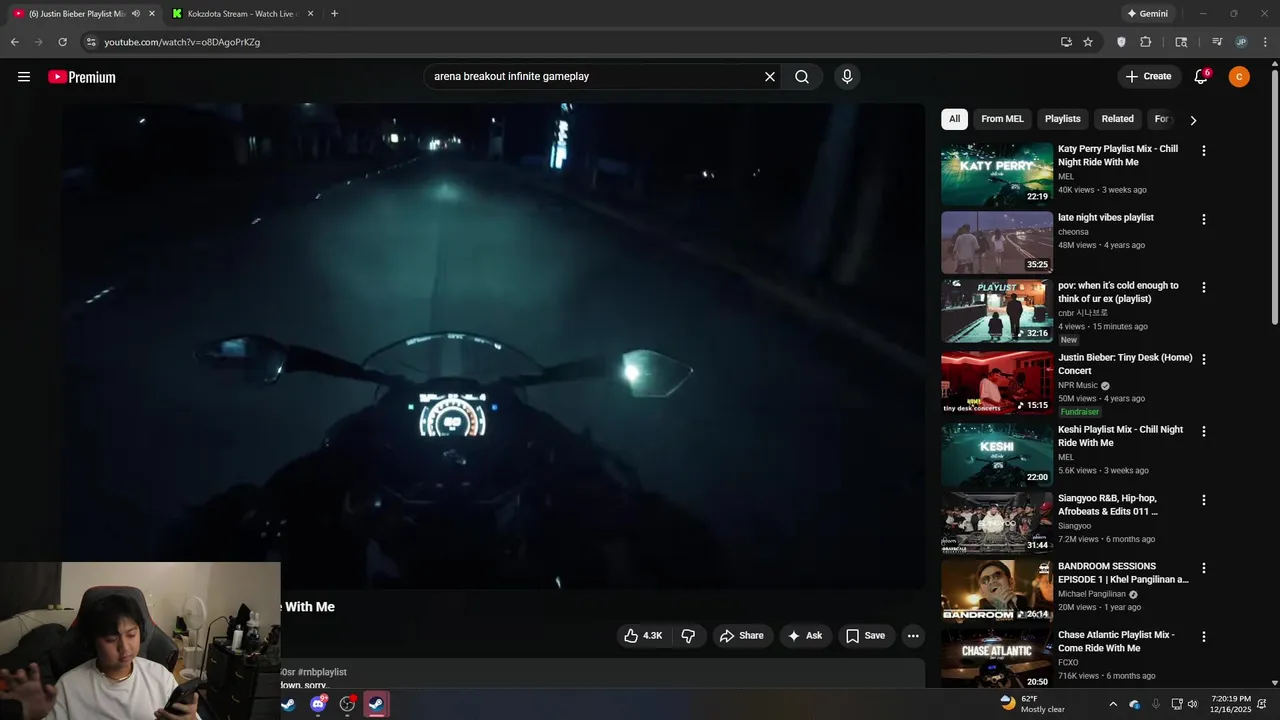The image size is (1280, 720).
Task: Select the Playlists filter chip
Action: coord(1062,119)
